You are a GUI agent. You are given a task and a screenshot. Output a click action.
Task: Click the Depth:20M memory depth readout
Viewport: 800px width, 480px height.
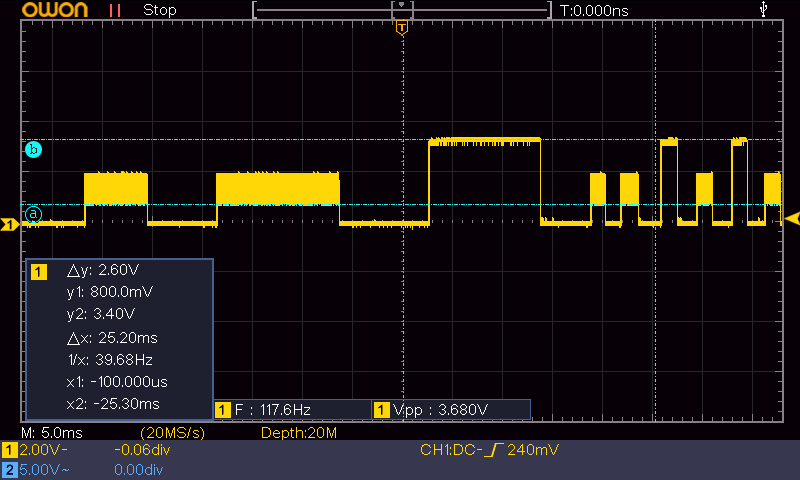click(298, 433)
